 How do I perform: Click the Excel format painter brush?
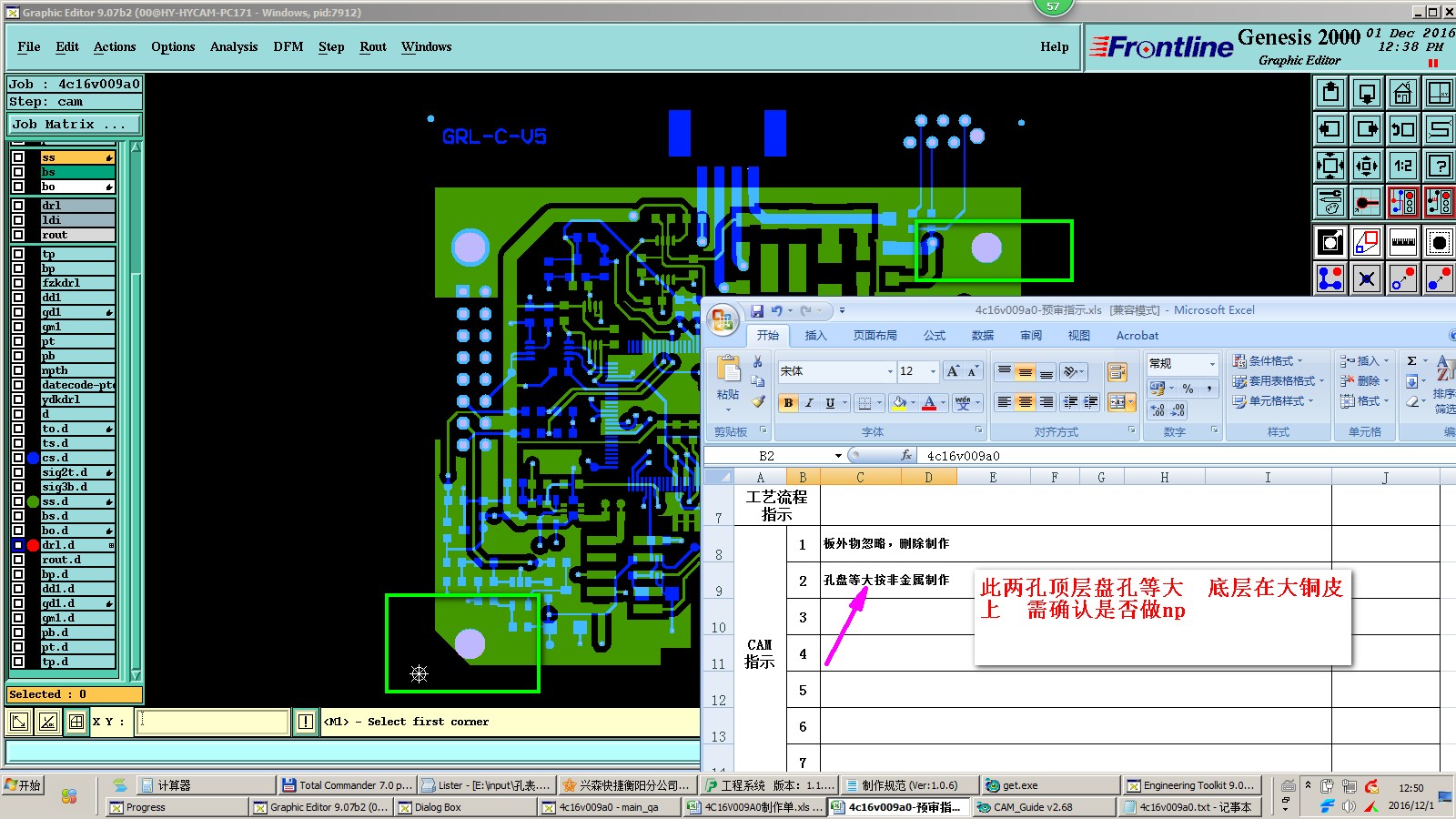click(758, 401)
